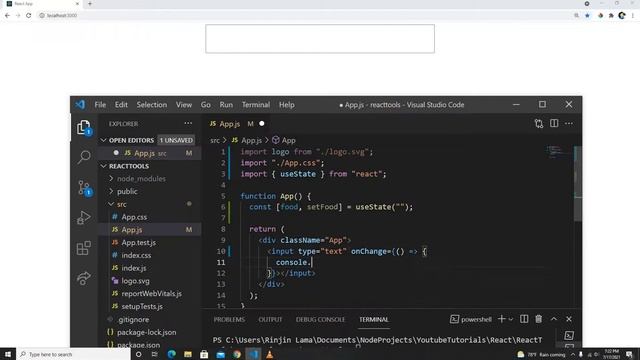Open the Explorer view in the activity bar
The height and width of the screenshot is (360, 640).
pyautogui.click(x=84, y=128)
